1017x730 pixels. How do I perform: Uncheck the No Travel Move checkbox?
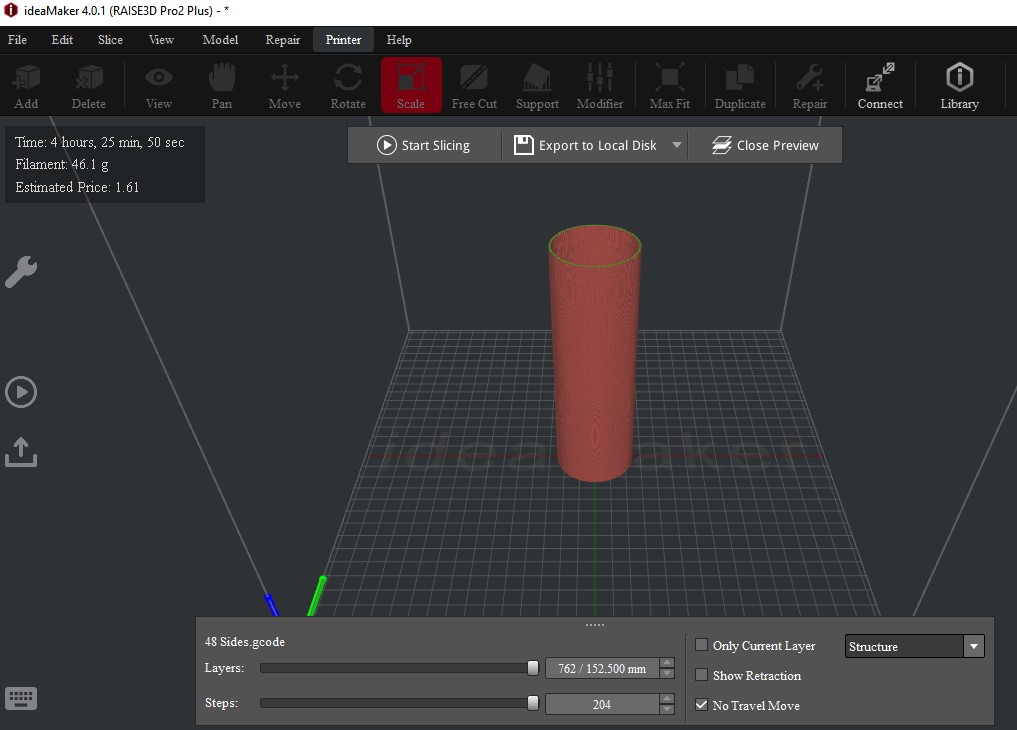702,706
